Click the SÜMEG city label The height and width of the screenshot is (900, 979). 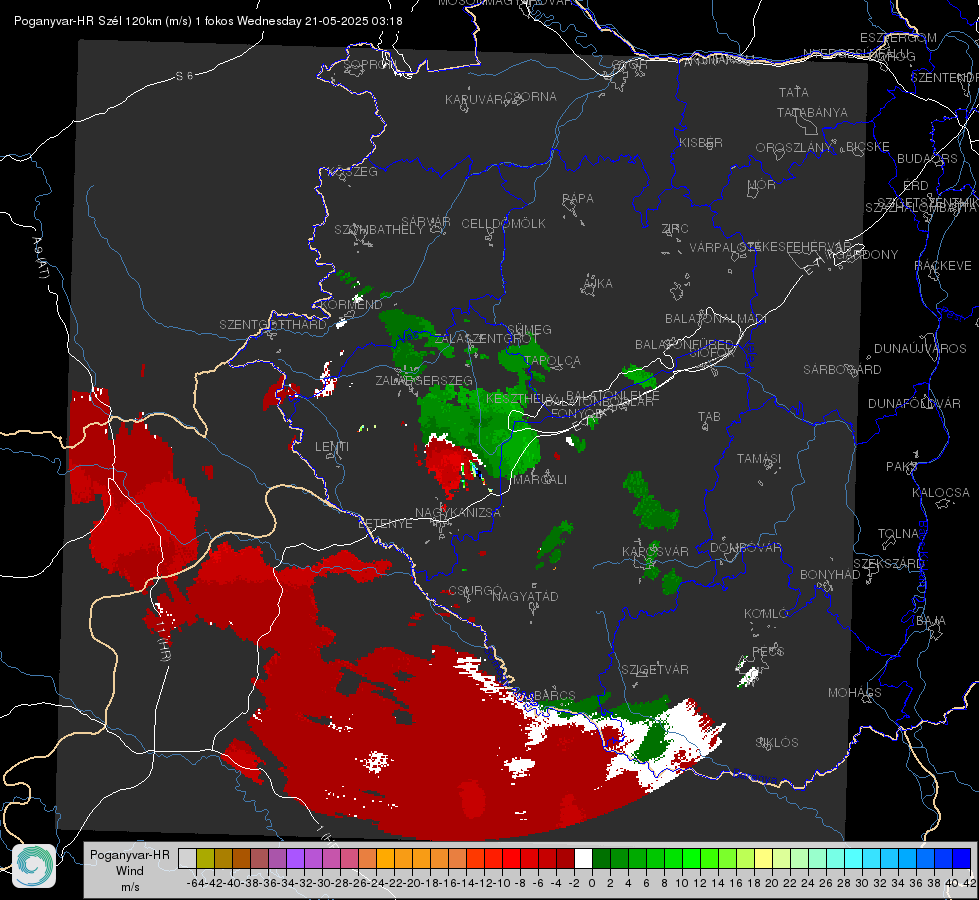pos(529,330)
